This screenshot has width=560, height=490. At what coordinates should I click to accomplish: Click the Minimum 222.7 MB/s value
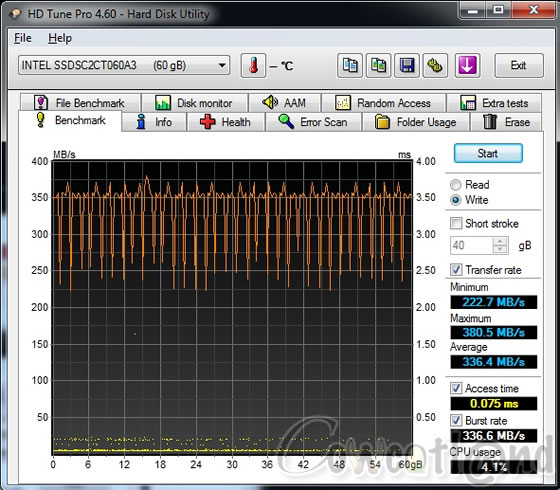494,302
